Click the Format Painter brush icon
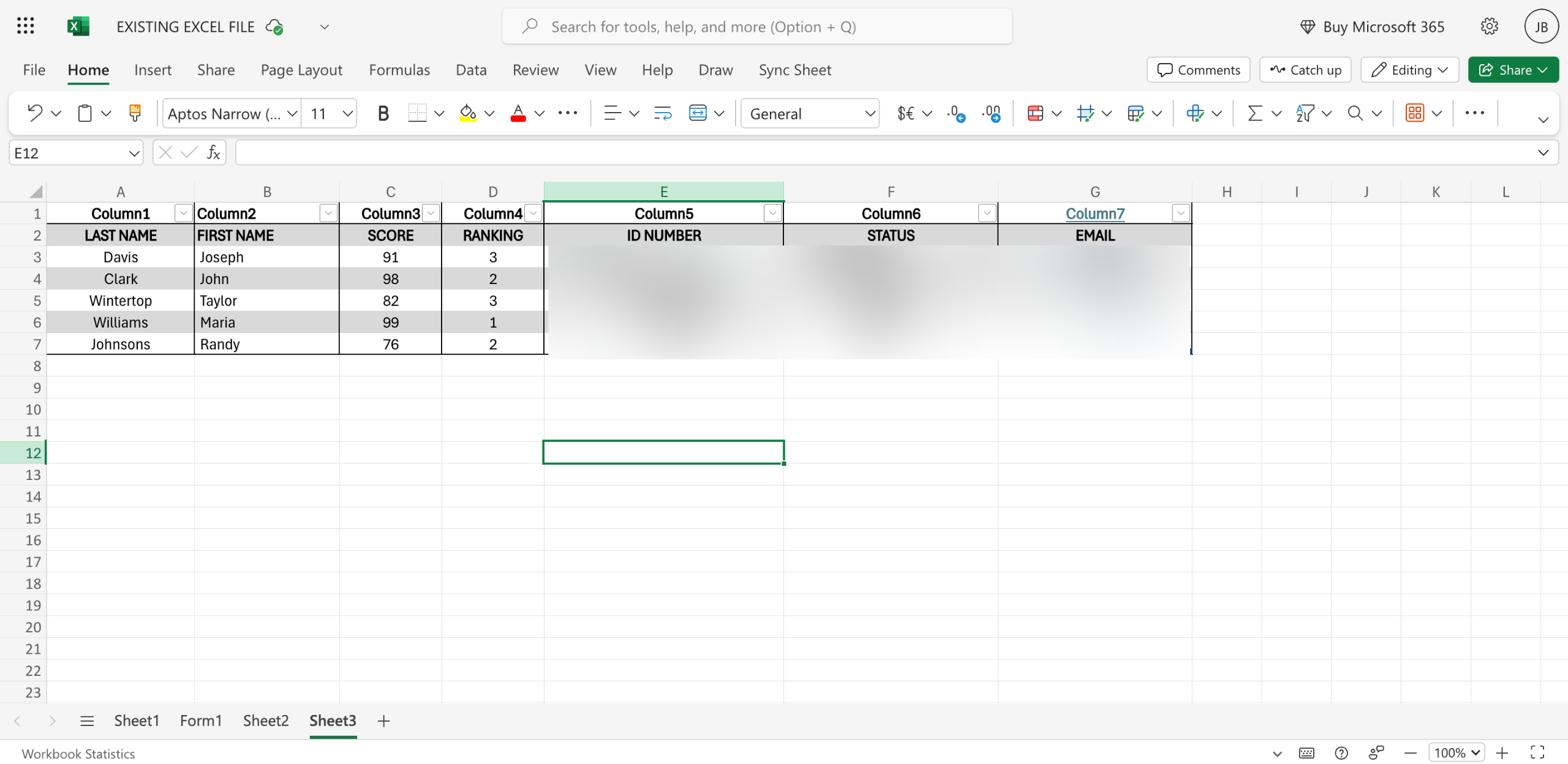 coord(135,113)
